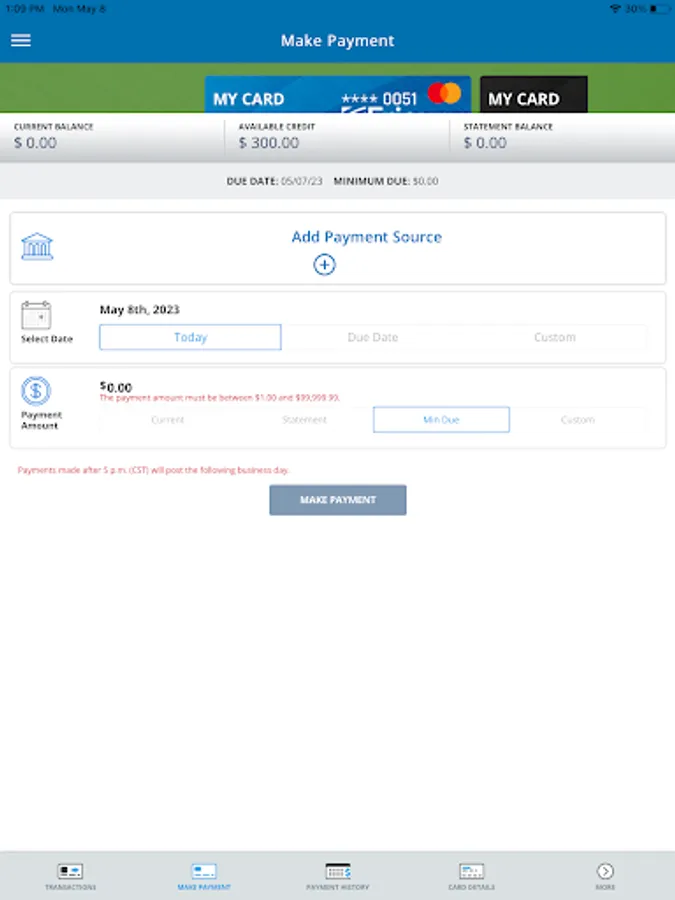Select the black MY CARD
675x900 pixels.
pyautogui.click(x=533, y=94)
